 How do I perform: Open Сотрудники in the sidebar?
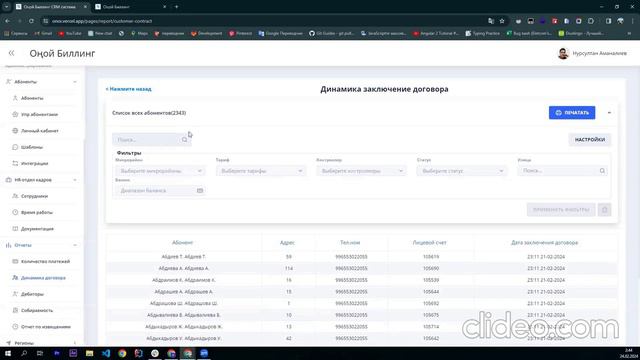click(34, 196)
